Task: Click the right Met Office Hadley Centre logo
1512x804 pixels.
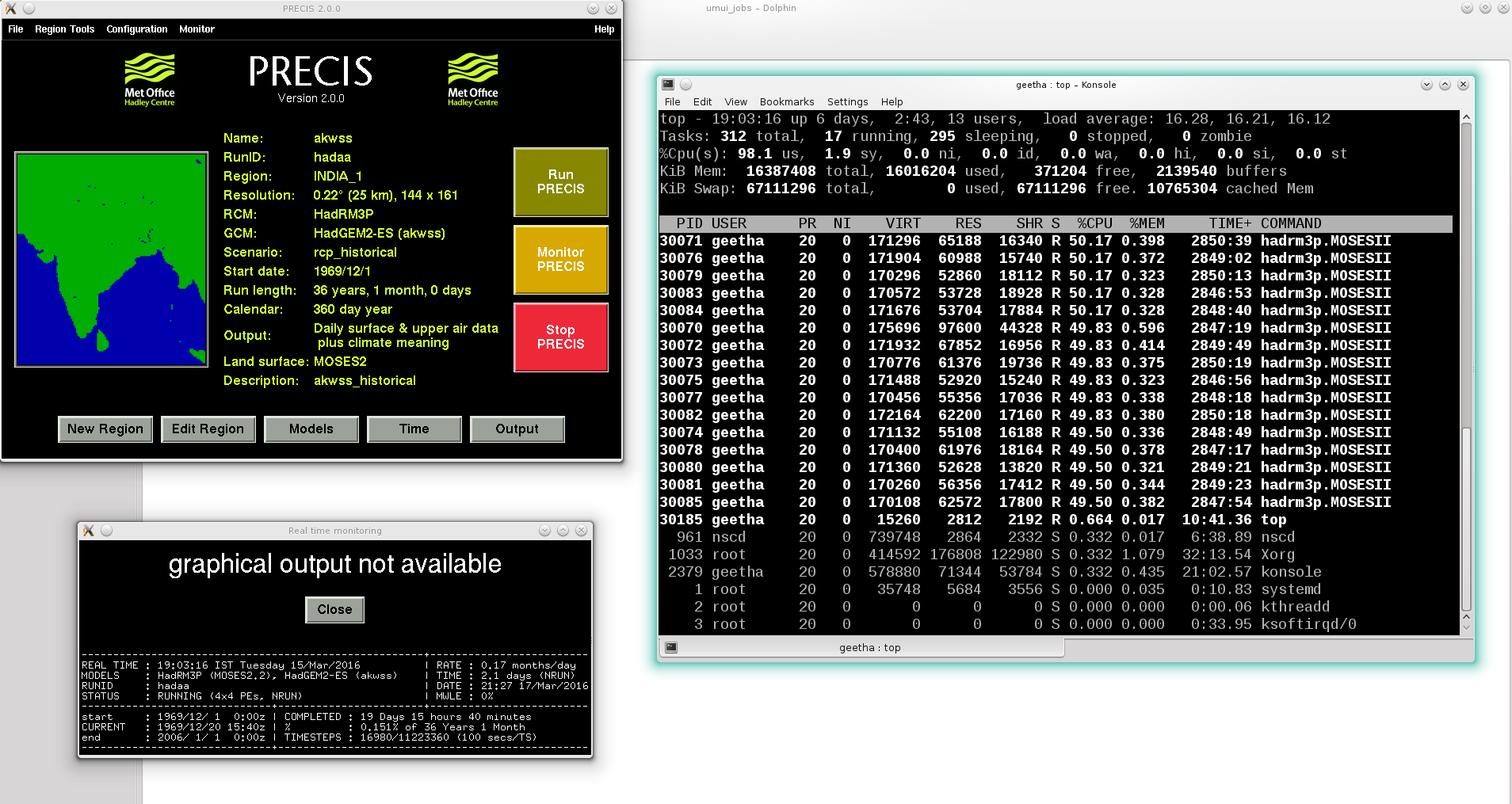Action: click(x=473, y=79)
